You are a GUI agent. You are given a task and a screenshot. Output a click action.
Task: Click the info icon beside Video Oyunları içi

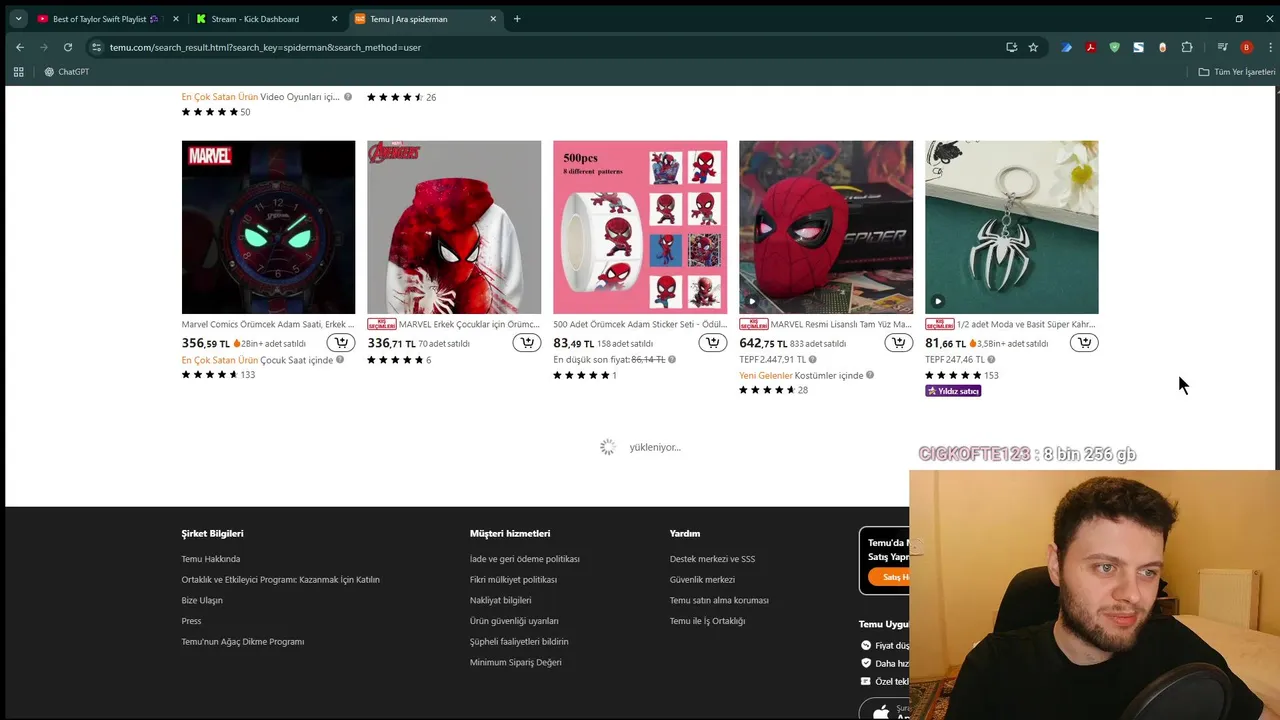click(348, 97)
